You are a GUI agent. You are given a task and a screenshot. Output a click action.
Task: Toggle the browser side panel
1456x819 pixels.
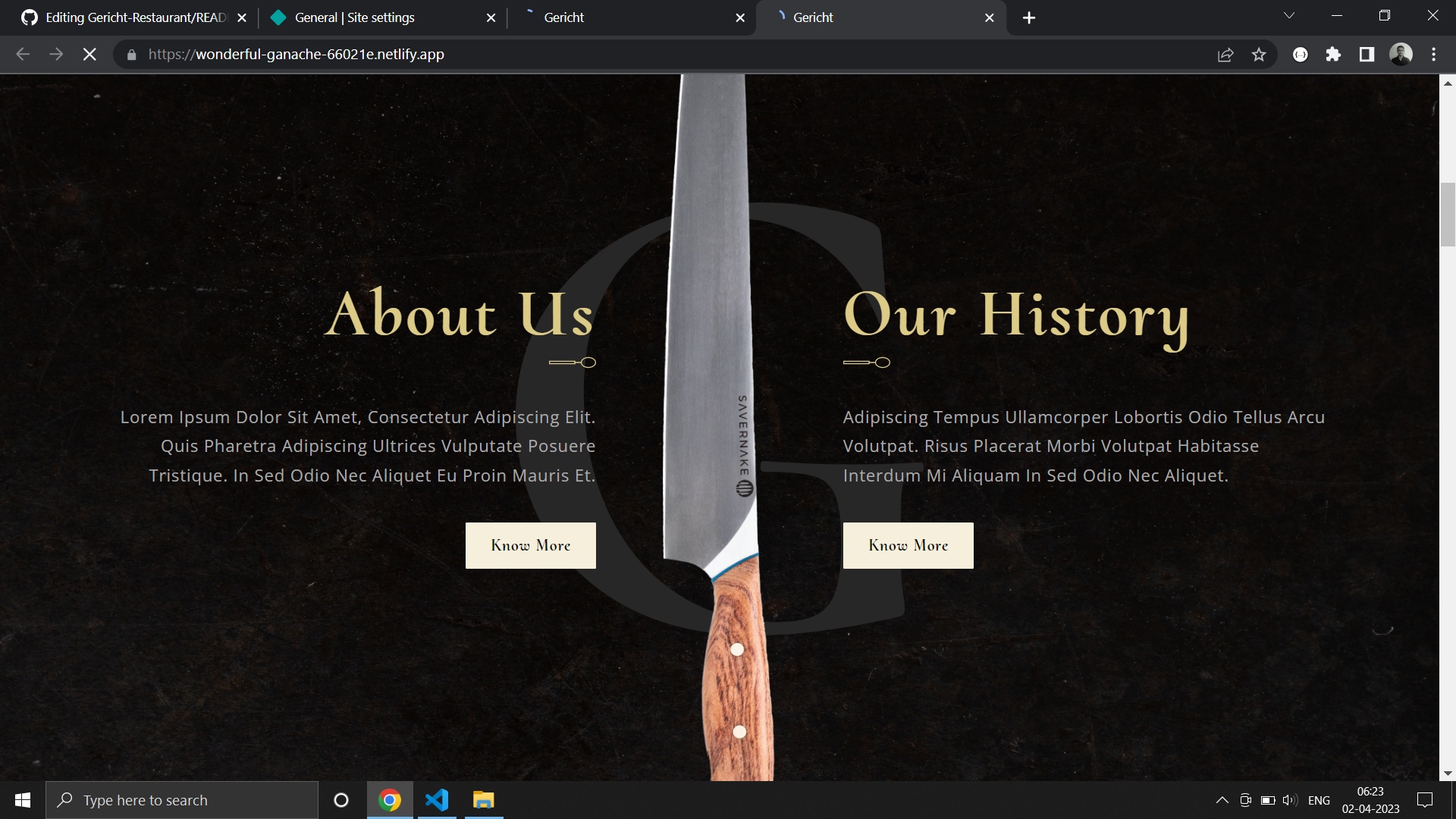(x=1367, y=55)
